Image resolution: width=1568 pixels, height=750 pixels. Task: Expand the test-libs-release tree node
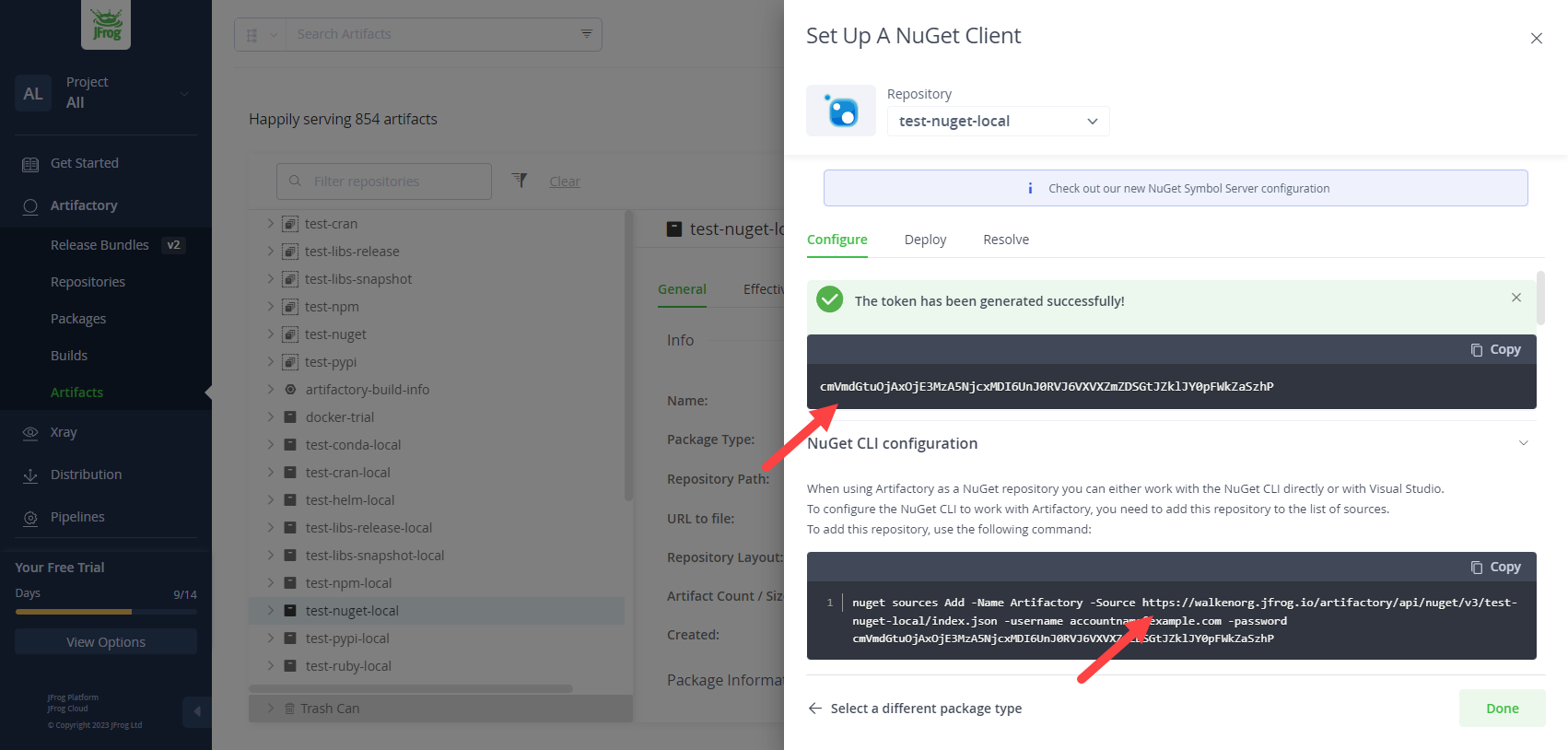pyautogui.click(x=270, y=252)
